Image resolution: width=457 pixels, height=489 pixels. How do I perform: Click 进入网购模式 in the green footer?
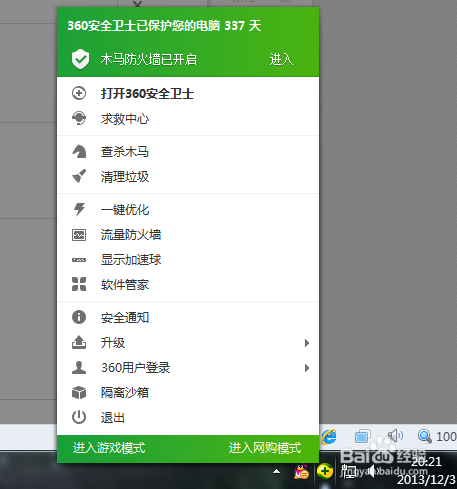265,448
